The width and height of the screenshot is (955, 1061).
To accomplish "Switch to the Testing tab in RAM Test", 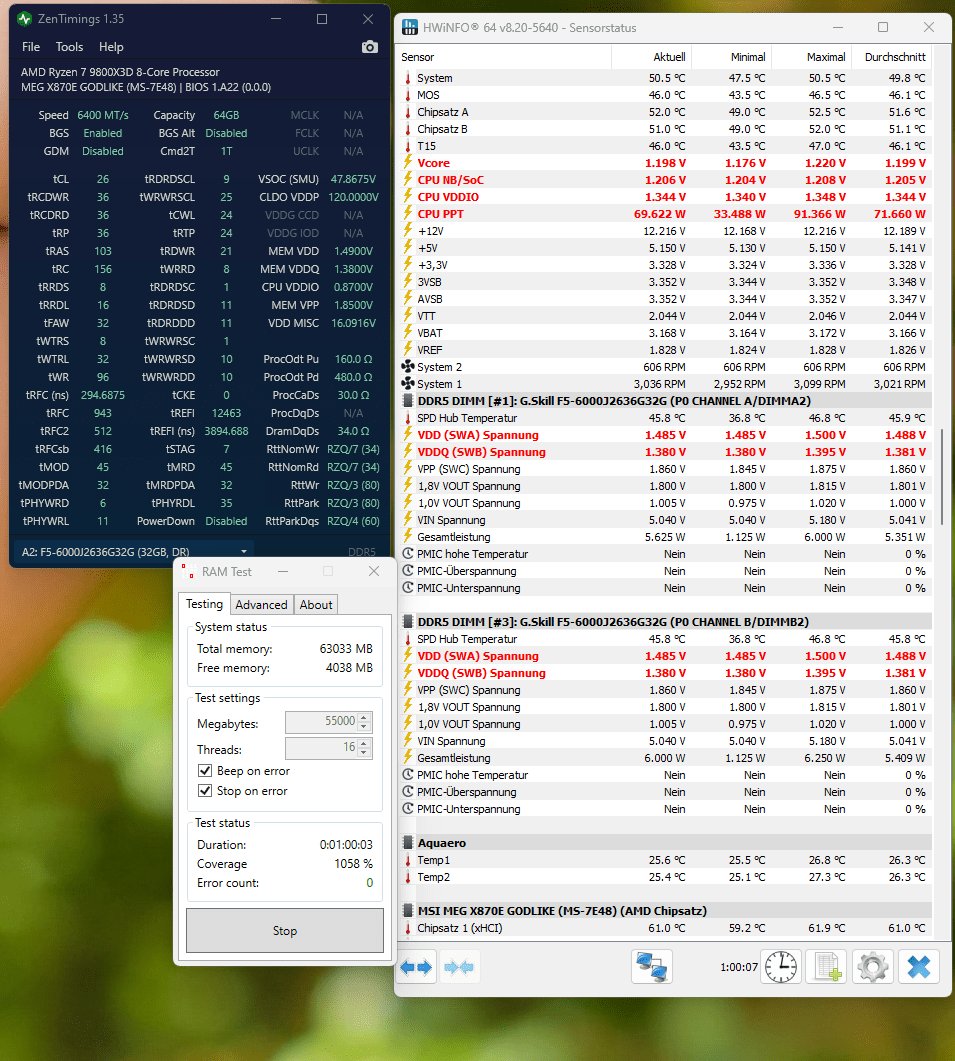I will [x=204, y=604].
